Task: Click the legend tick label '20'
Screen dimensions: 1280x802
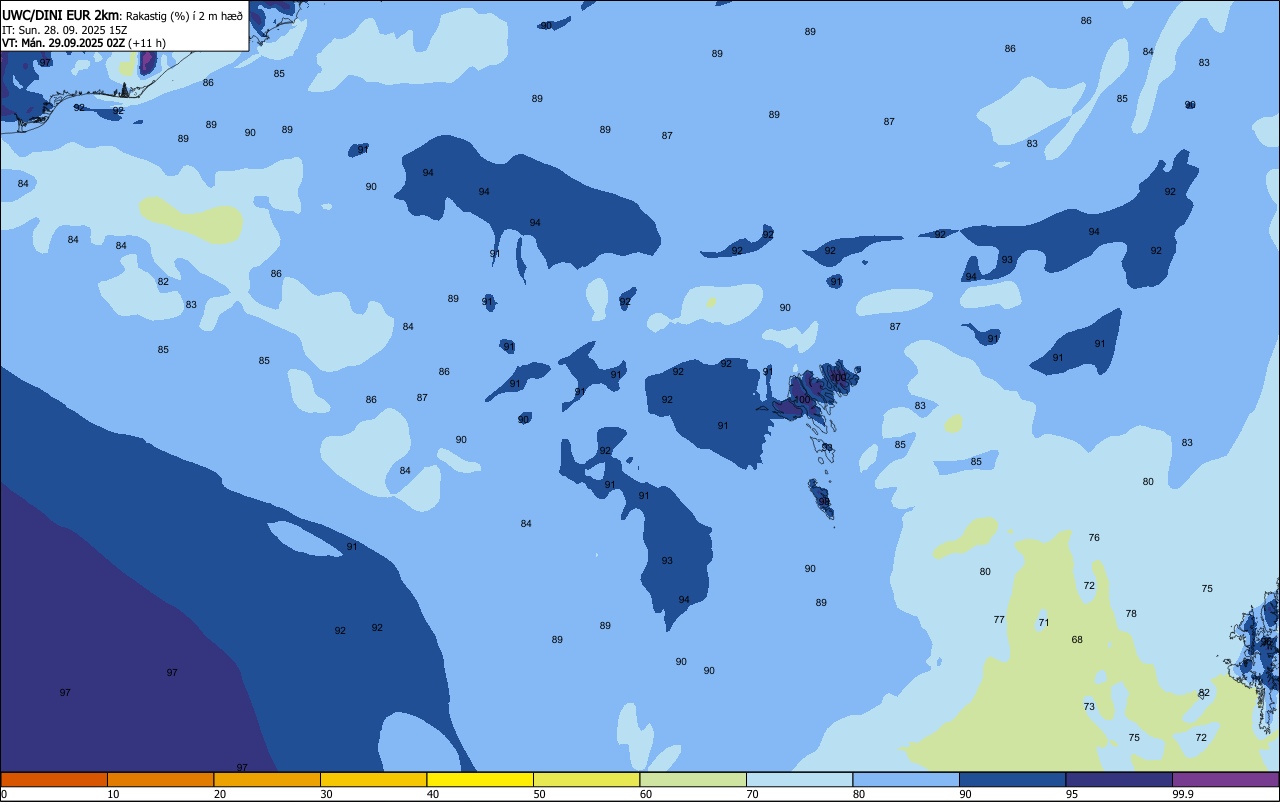Action: [220, 794]
